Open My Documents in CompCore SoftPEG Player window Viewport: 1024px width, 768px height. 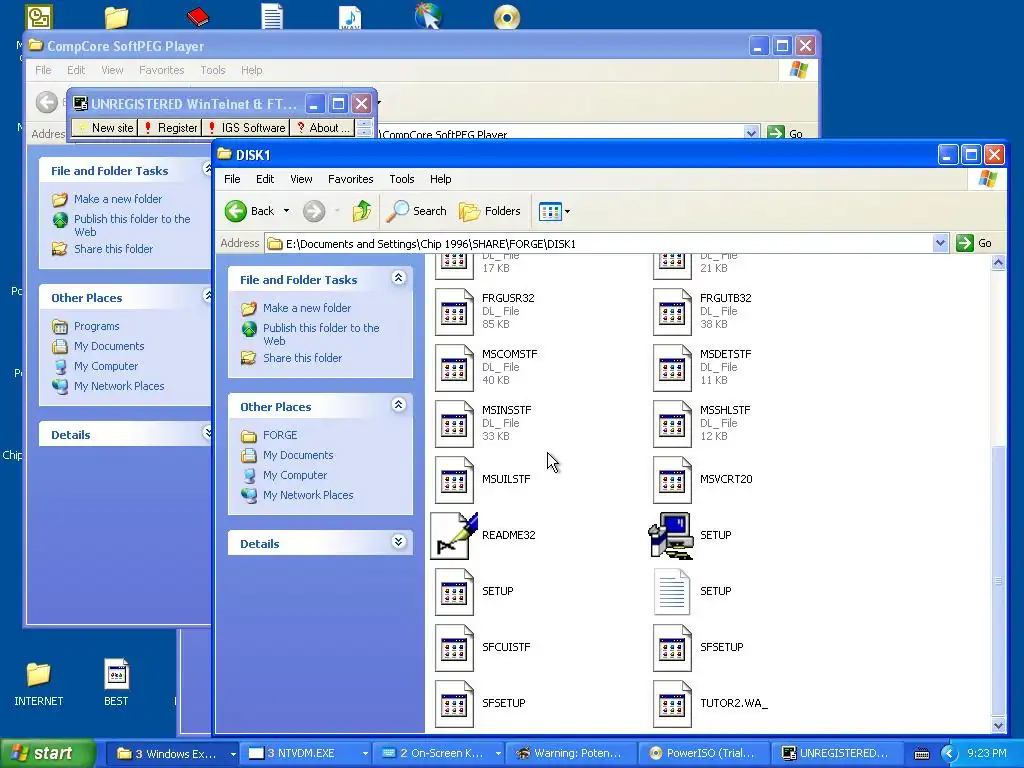[x=108, y=346]
